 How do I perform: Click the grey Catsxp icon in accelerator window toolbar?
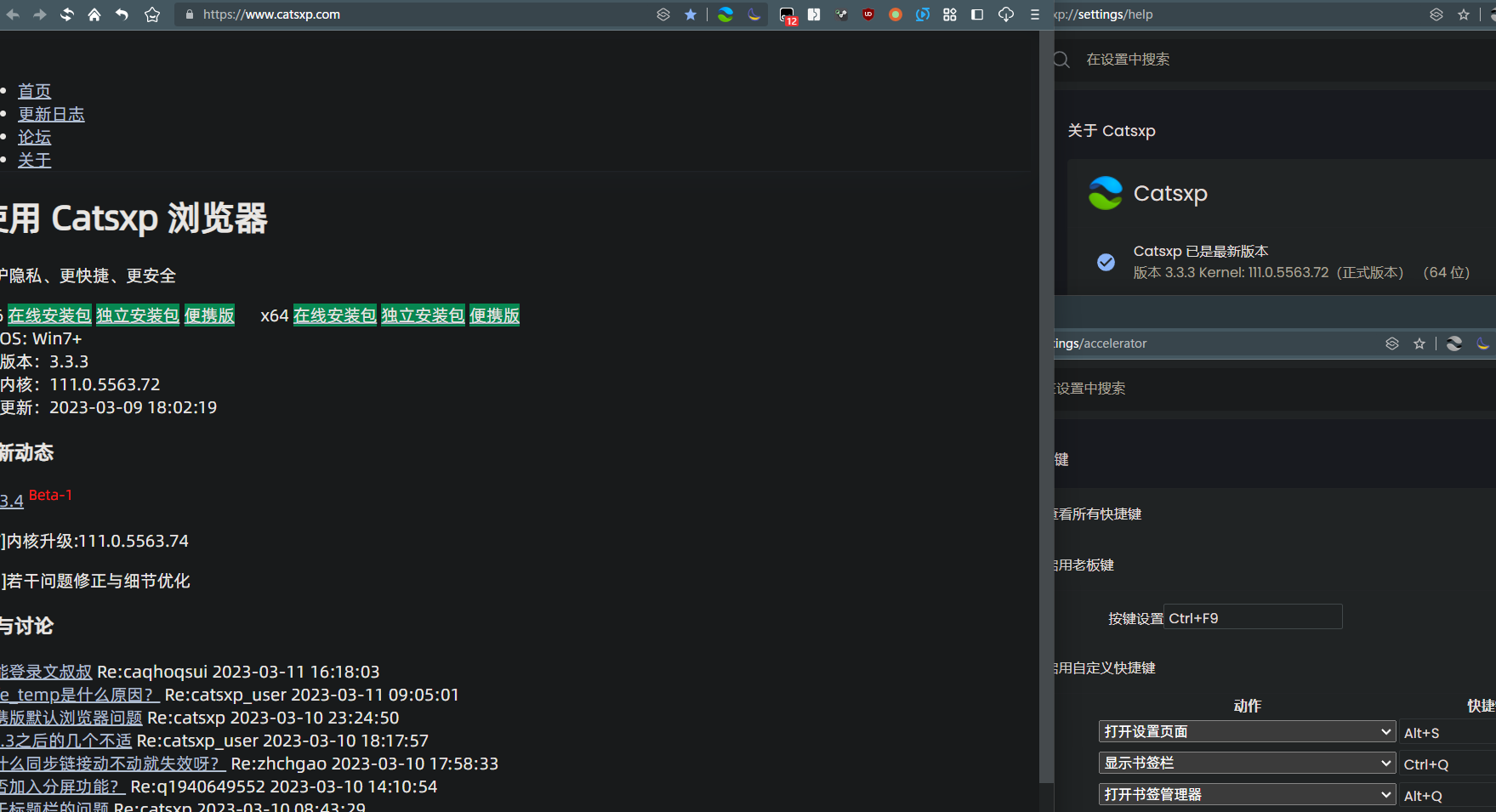point(1454,344)
